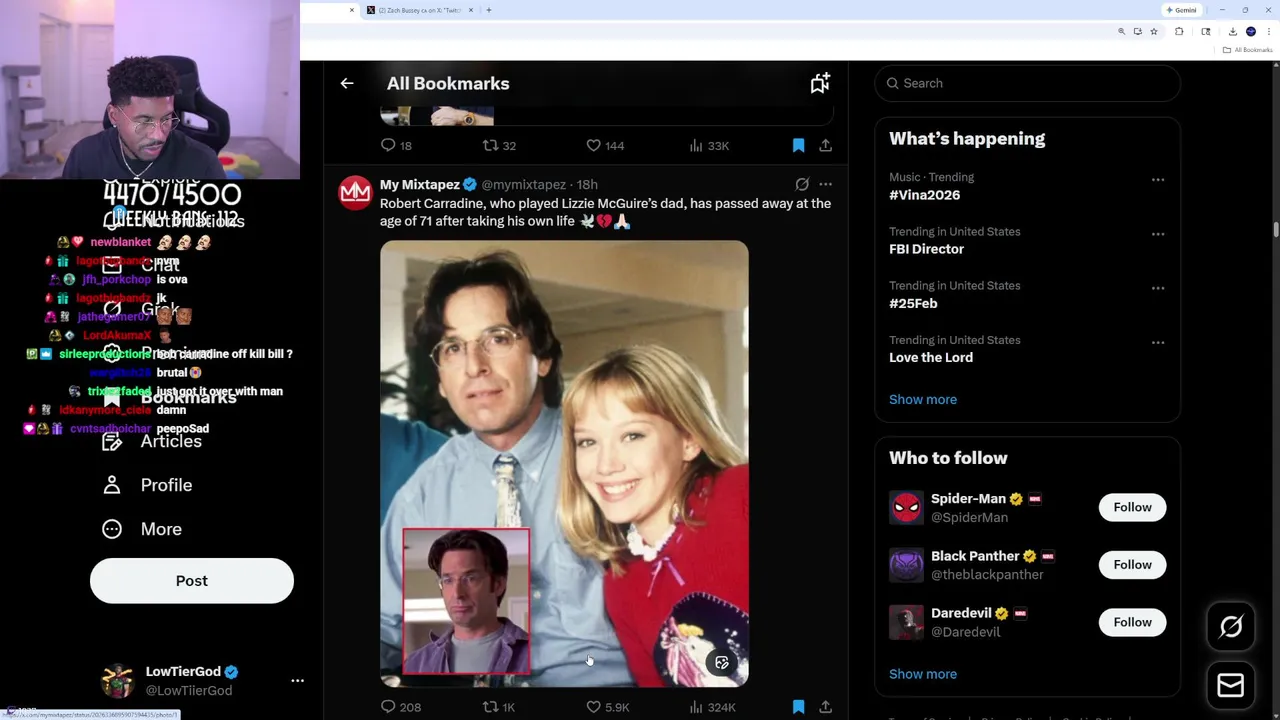Open the 18h timestamp link
This screenshot has width=1280, height=720.
tap(587, 185)
